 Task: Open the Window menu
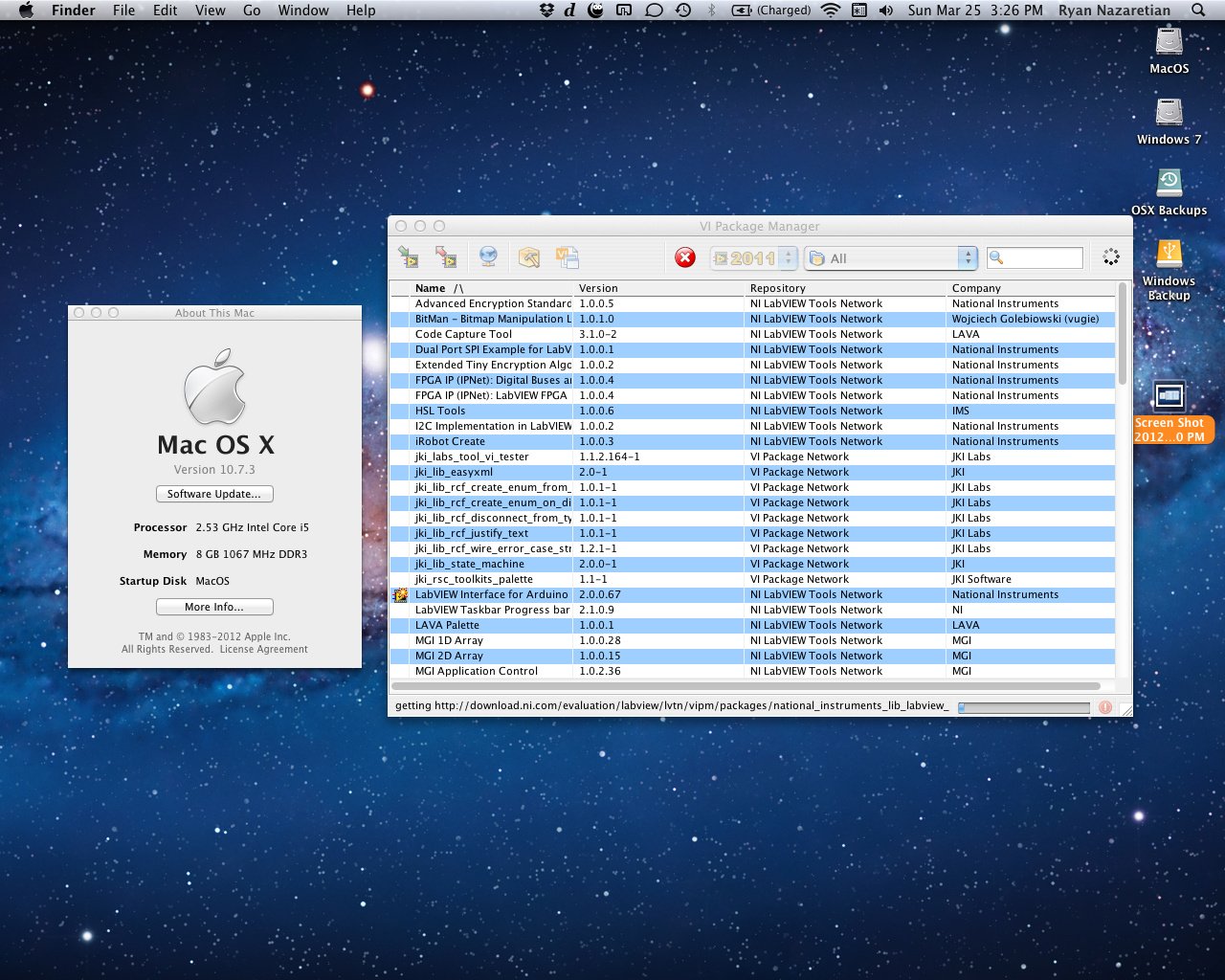pos(303,11)
